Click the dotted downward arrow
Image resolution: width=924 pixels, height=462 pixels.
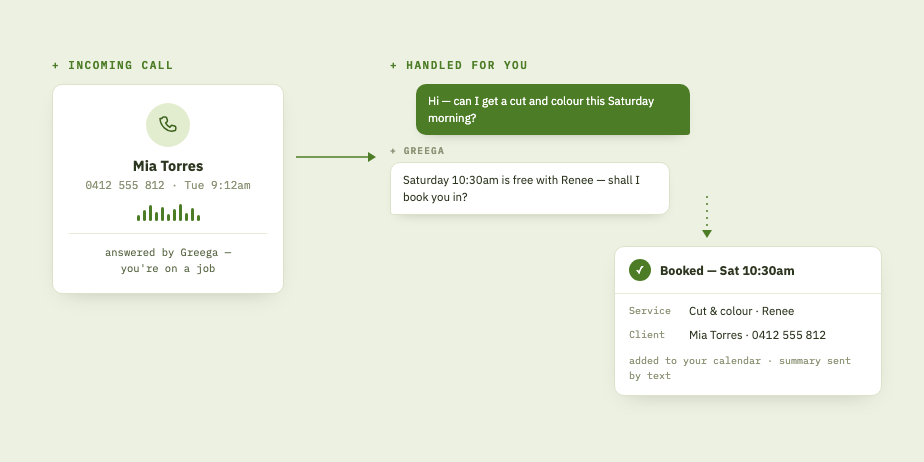pyautogui.click(x=707, y=217)
